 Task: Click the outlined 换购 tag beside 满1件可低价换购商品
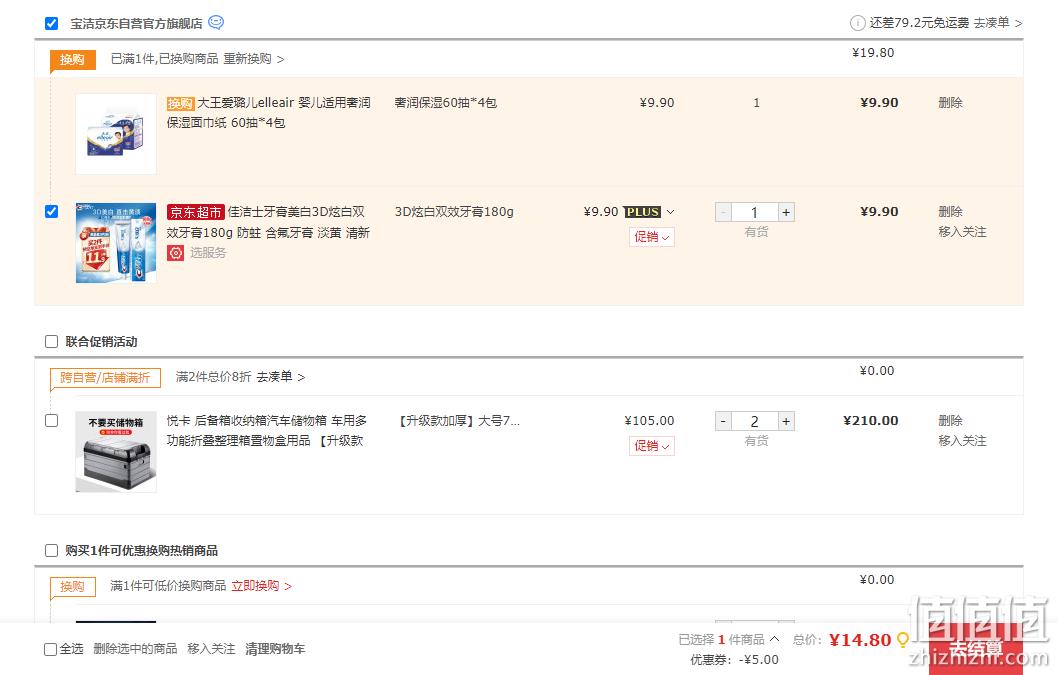[x=72, y=587]
